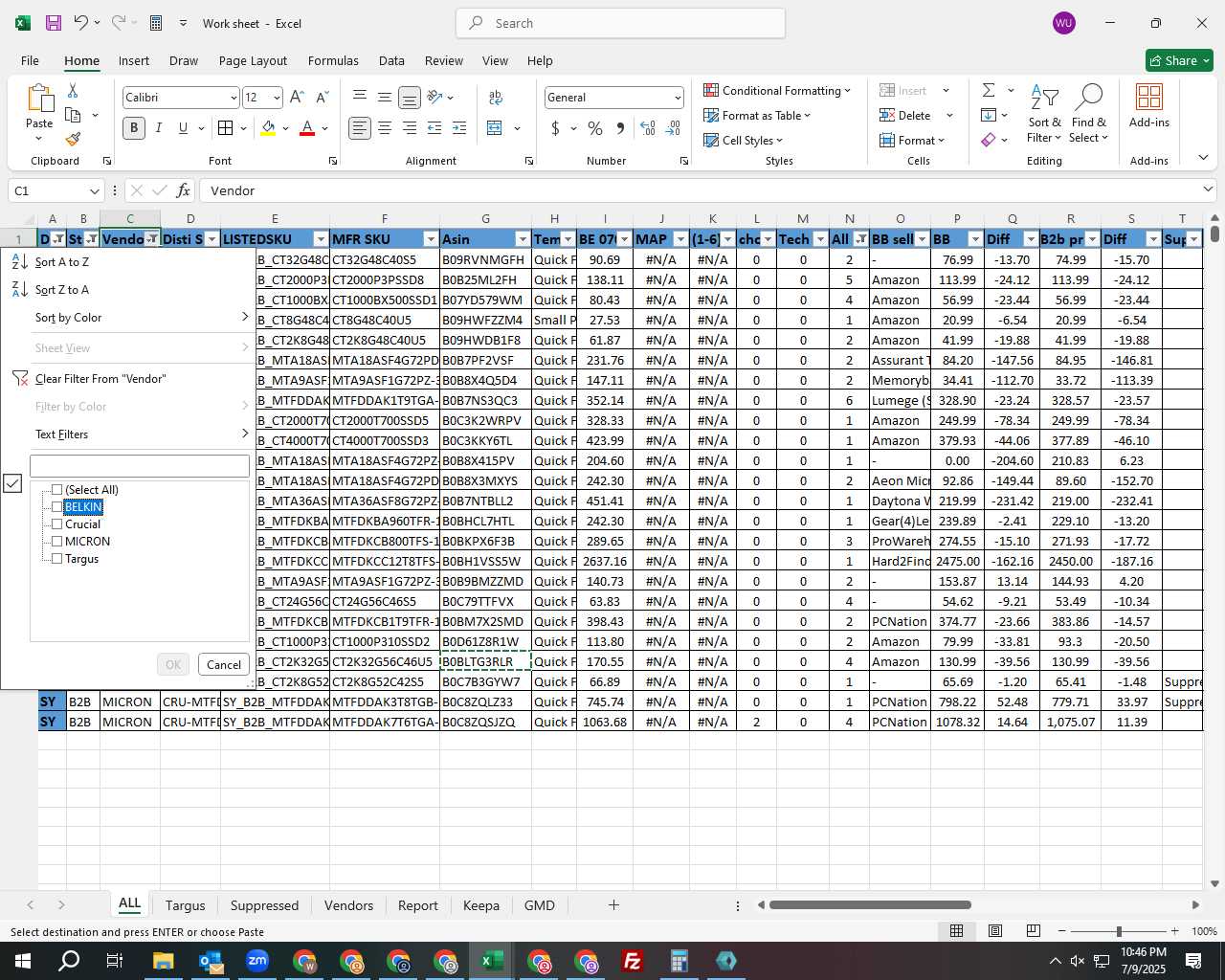Click the Cut scissors icon
The height and width of the screenshot is (980, 1225).
[73, 91]
